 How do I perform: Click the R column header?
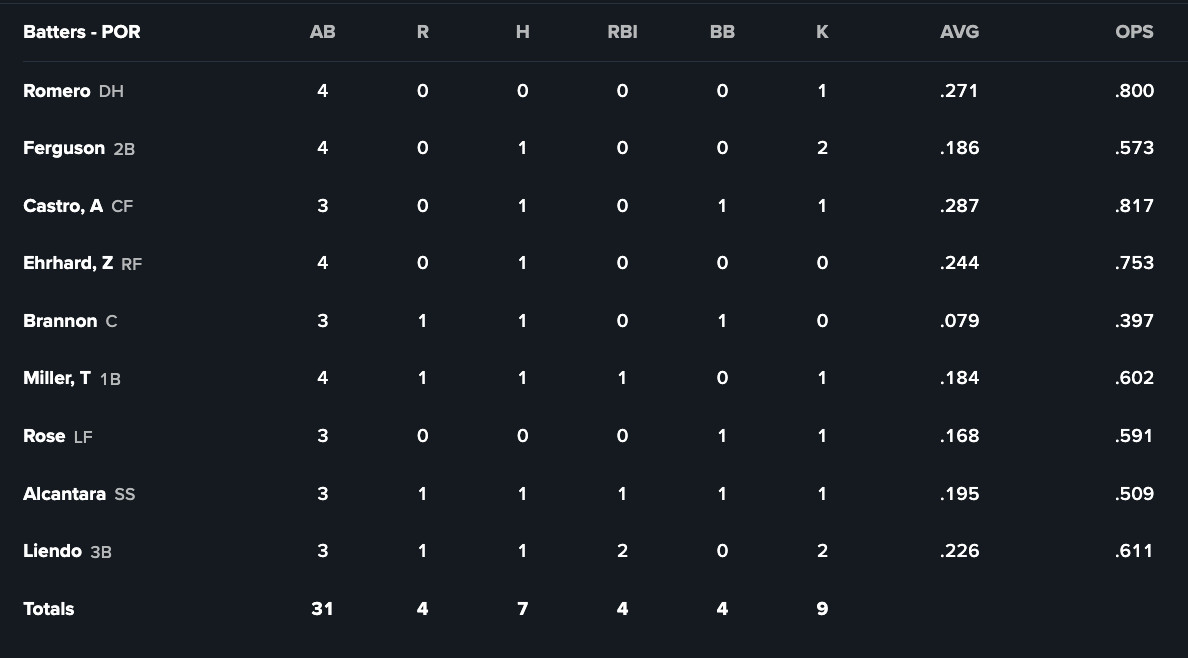[422, 32]
